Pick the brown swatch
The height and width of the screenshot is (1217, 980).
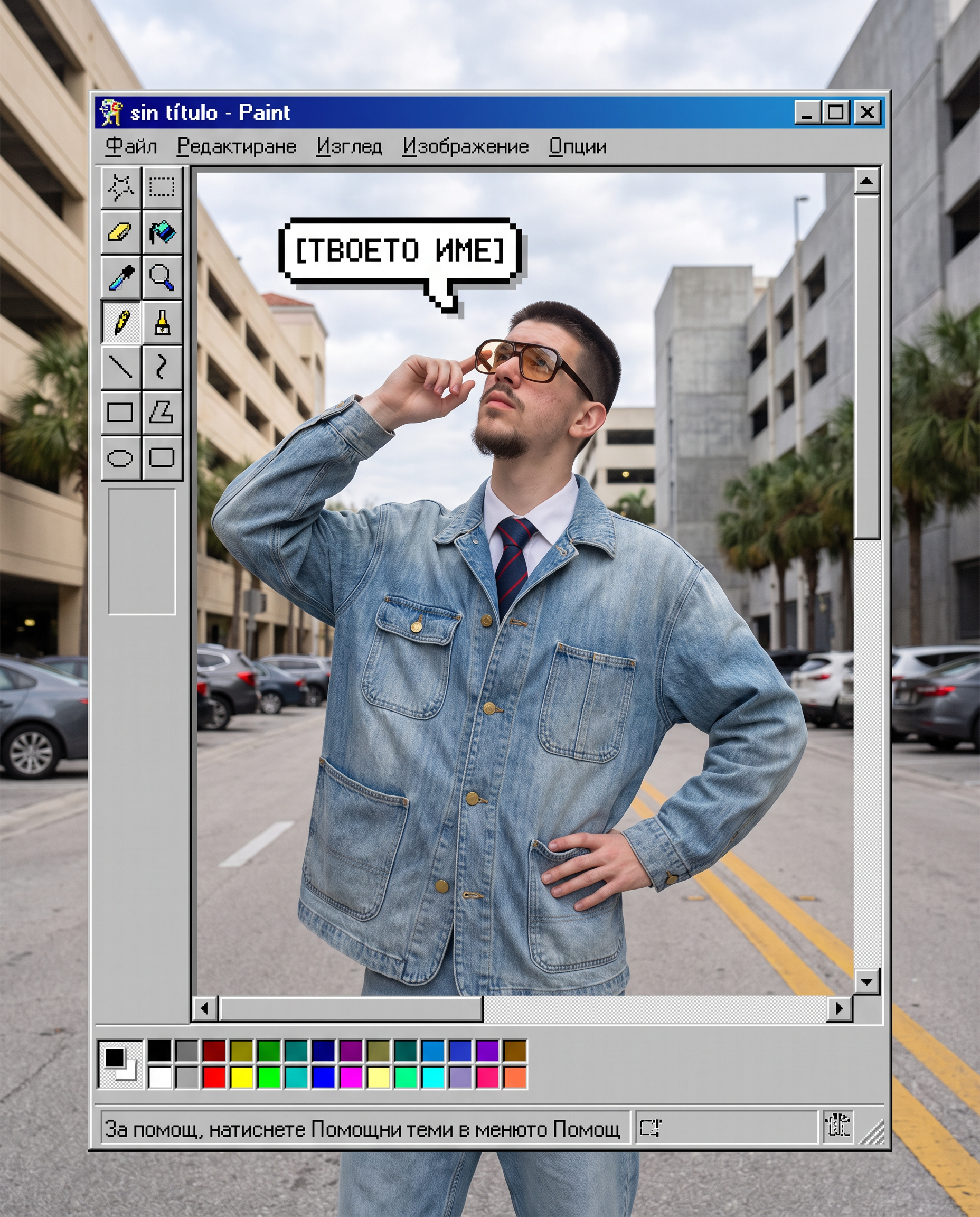click(515, 1051)
